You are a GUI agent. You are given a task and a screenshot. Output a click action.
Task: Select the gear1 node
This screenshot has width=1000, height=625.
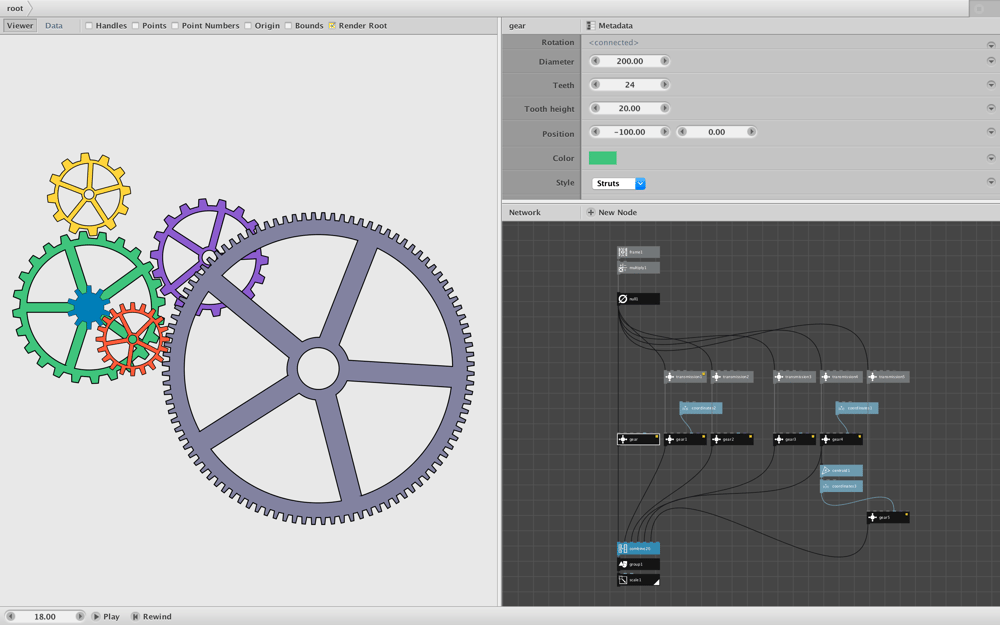tap(686, 439)
